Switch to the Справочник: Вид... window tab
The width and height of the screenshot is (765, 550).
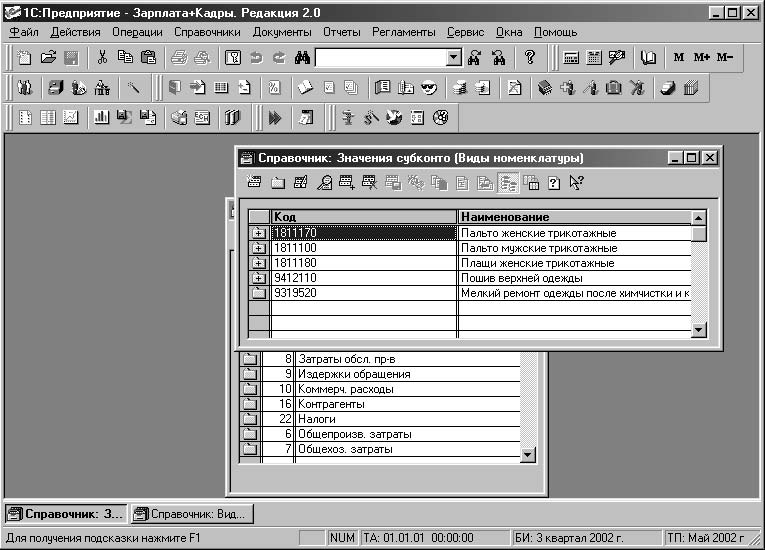[192, 514]
